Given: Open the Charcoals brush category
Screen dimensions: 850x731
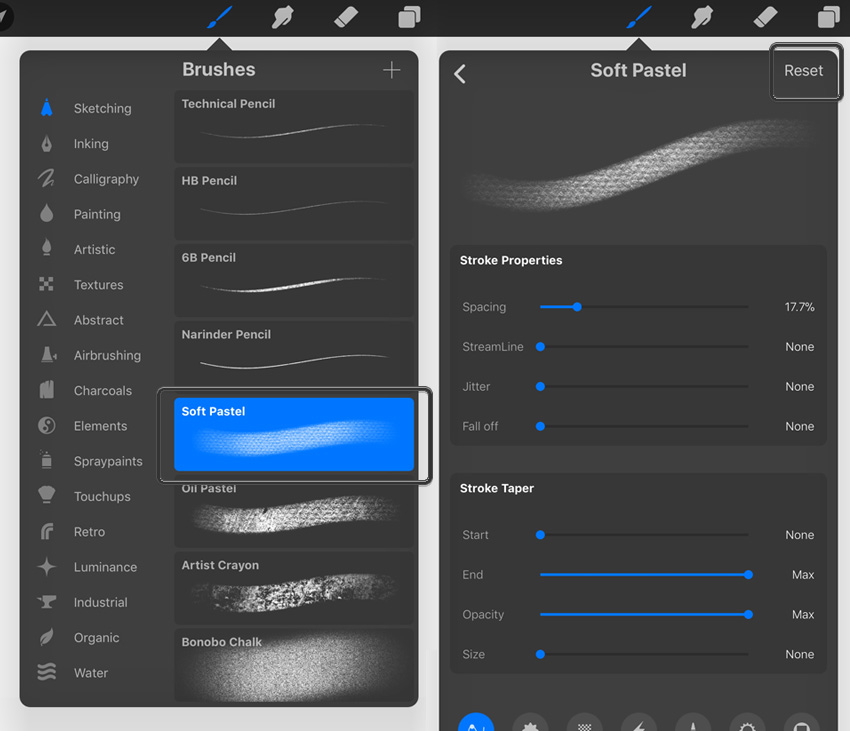Looking at the screenshot, I should [x=89, y=390].
